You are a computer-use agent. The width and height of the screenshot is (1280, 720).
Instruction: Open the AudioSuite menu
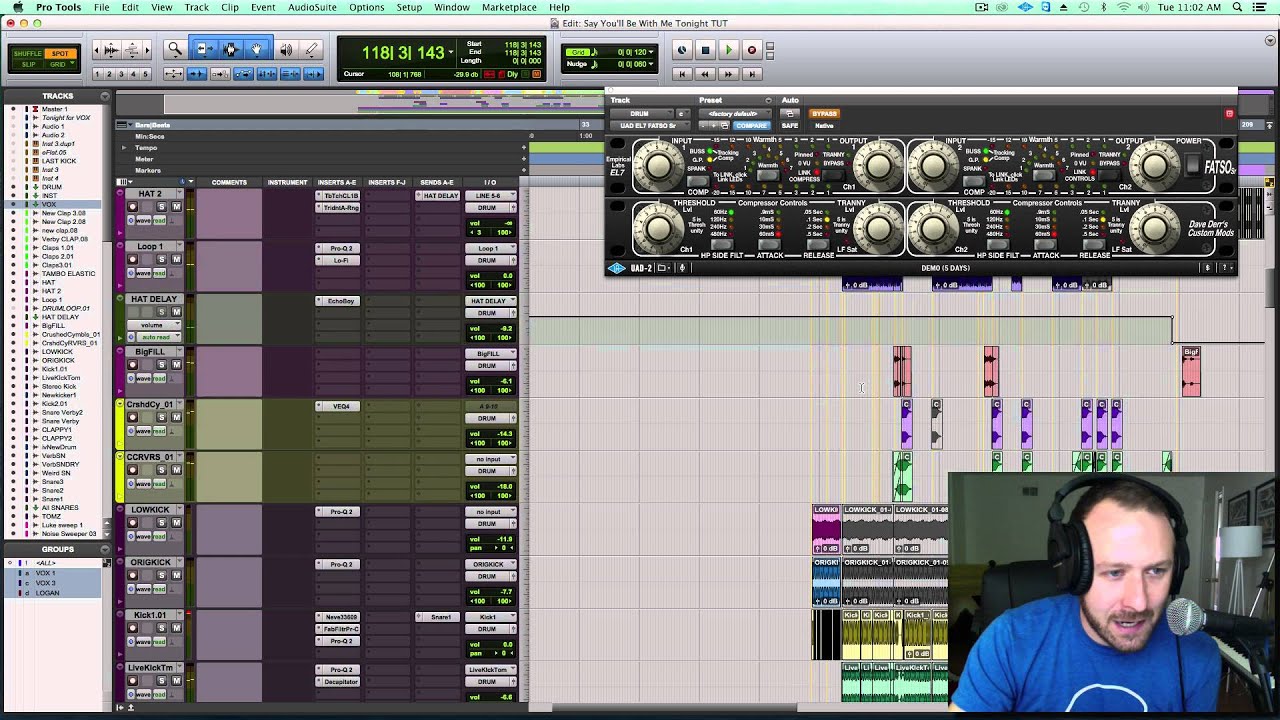312,7
